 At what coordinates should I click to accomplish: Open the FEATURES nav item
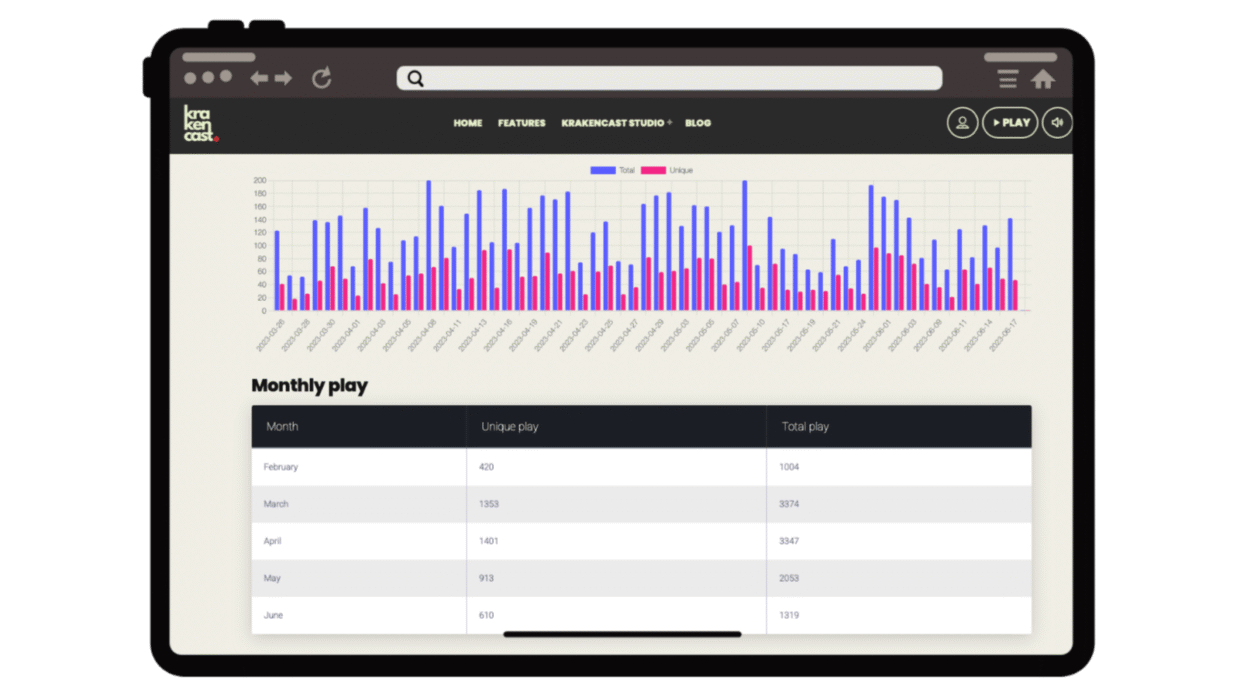tap(521, 123)
